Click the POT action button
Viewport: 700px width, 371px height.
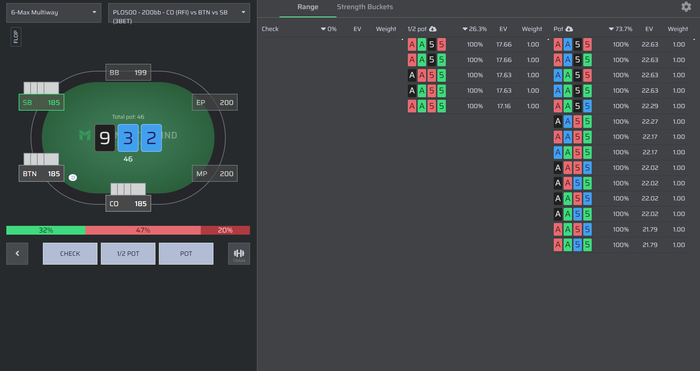[x=186, y=254]
